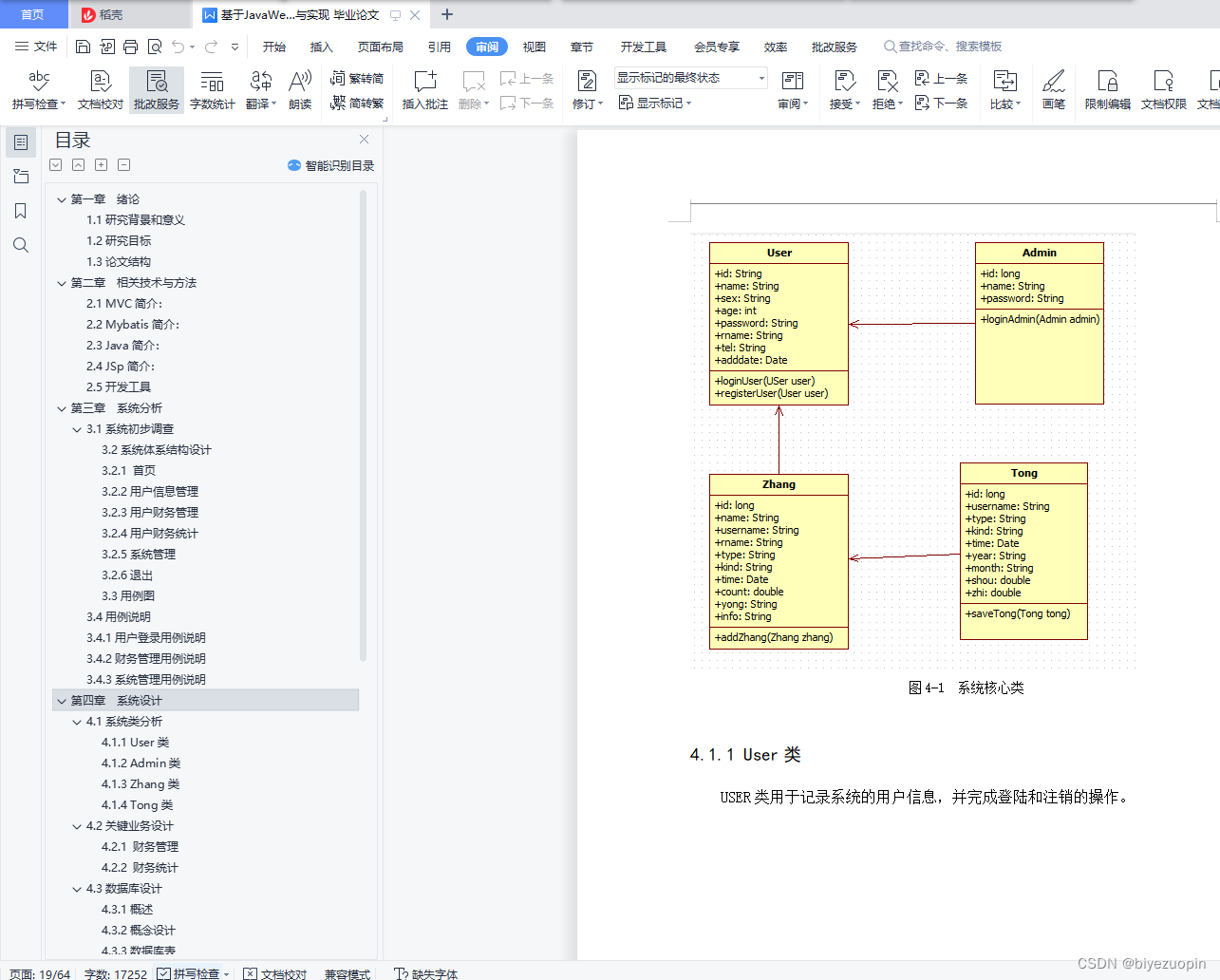Open search panel in left sidebar
The width and height of the screenshot is (1220, 980).
tap(21, 245)
